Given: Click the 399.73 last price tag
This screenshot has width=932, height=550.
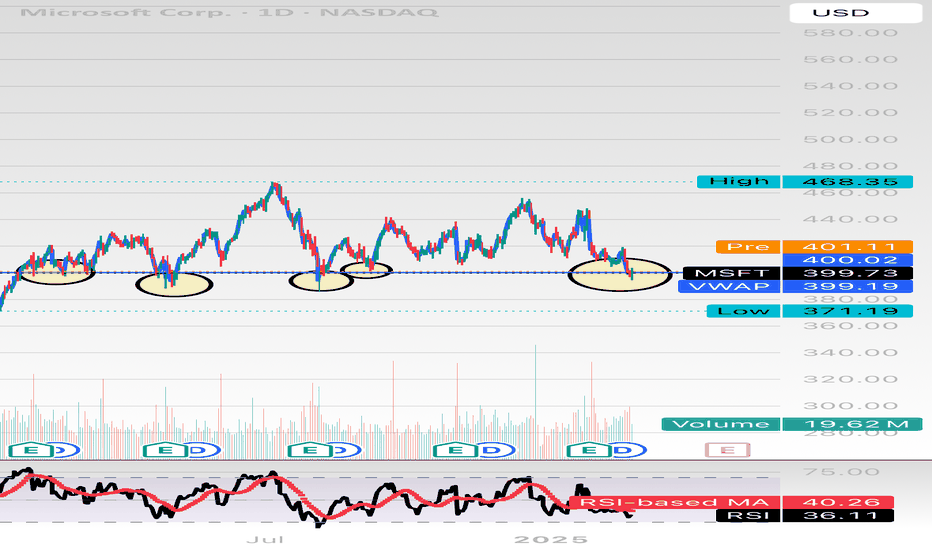Looking at the screenshot, I should [x=848, y=273].
